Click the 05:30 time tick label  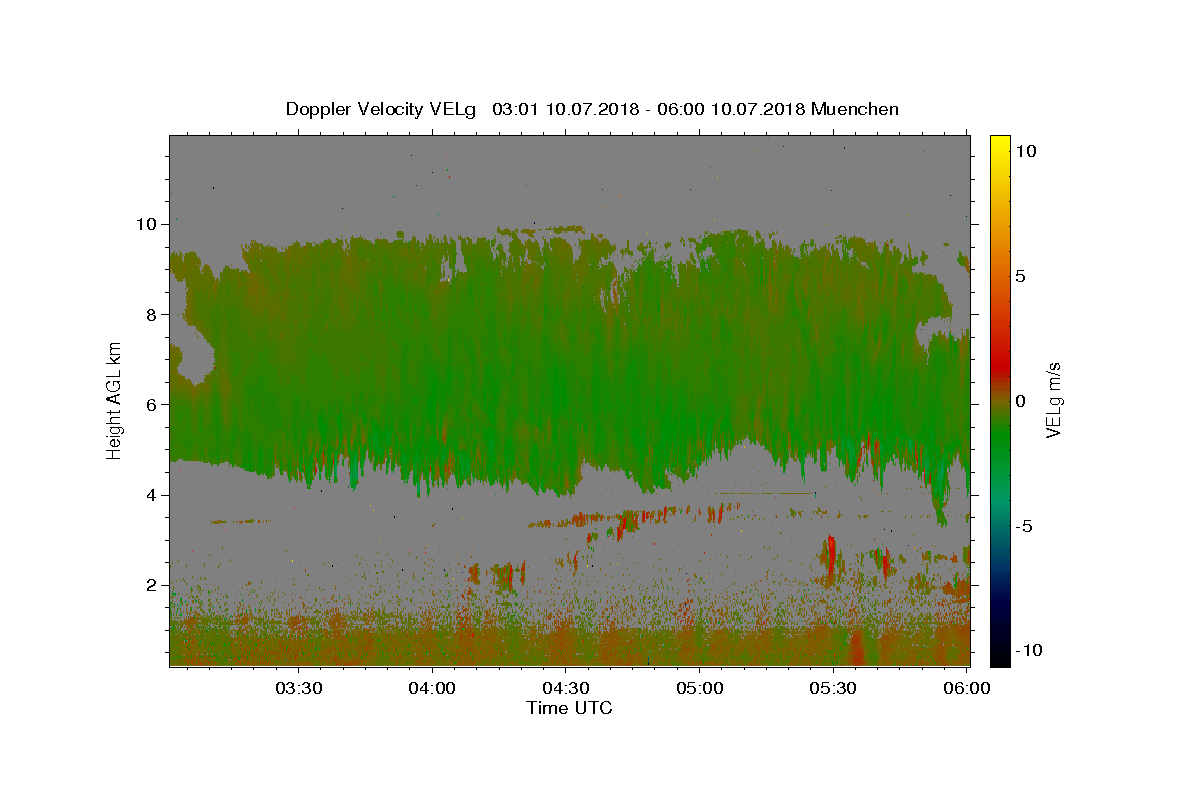tap(833, 689)
